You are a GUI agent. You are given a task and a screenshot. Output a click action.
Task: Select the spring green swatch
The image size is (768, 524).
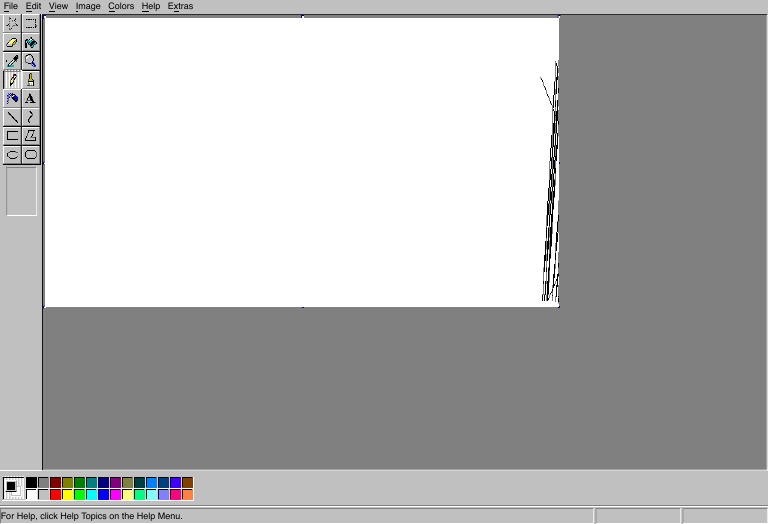coord(140,495)
